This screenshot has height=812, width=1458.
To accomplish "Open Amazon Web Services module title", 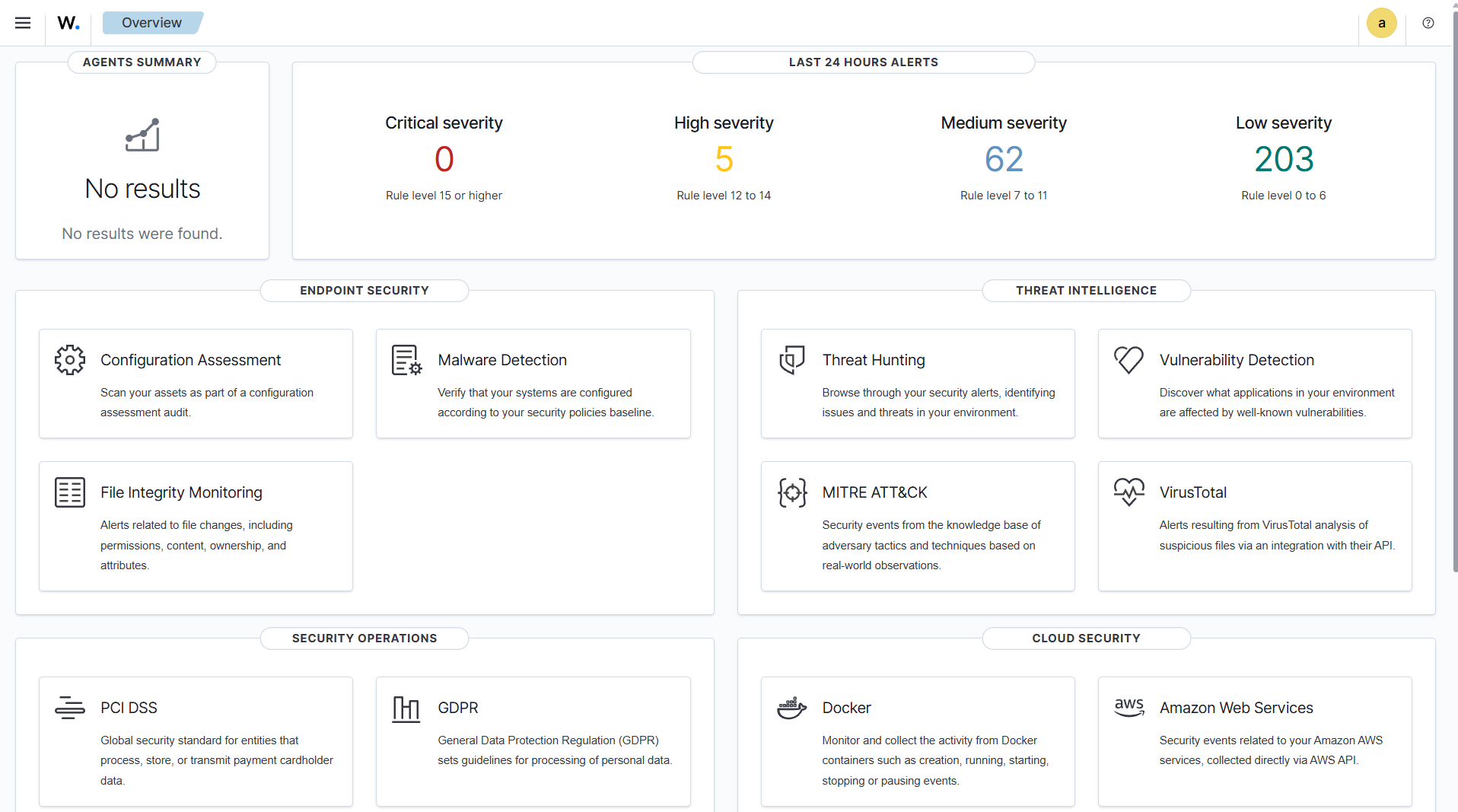I will (1236, 708).
